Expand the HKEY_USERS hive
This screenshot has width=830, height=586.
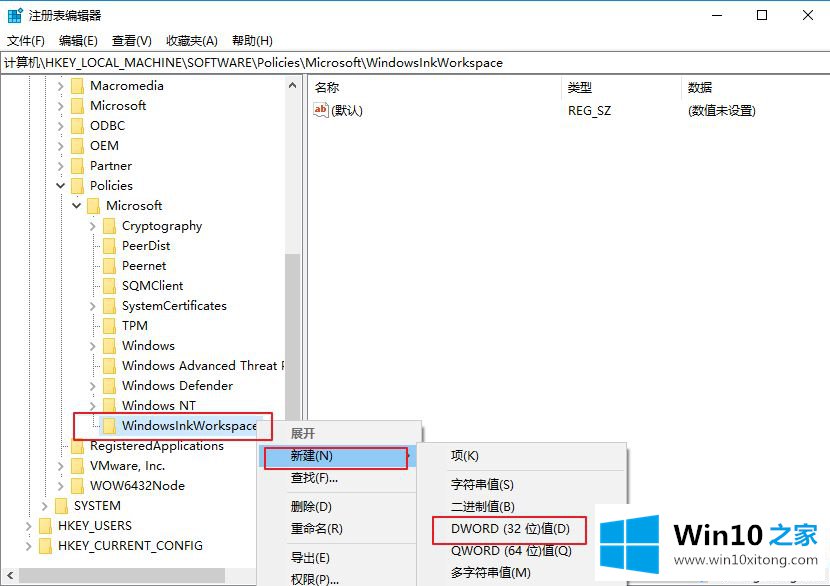coord(29,526)
